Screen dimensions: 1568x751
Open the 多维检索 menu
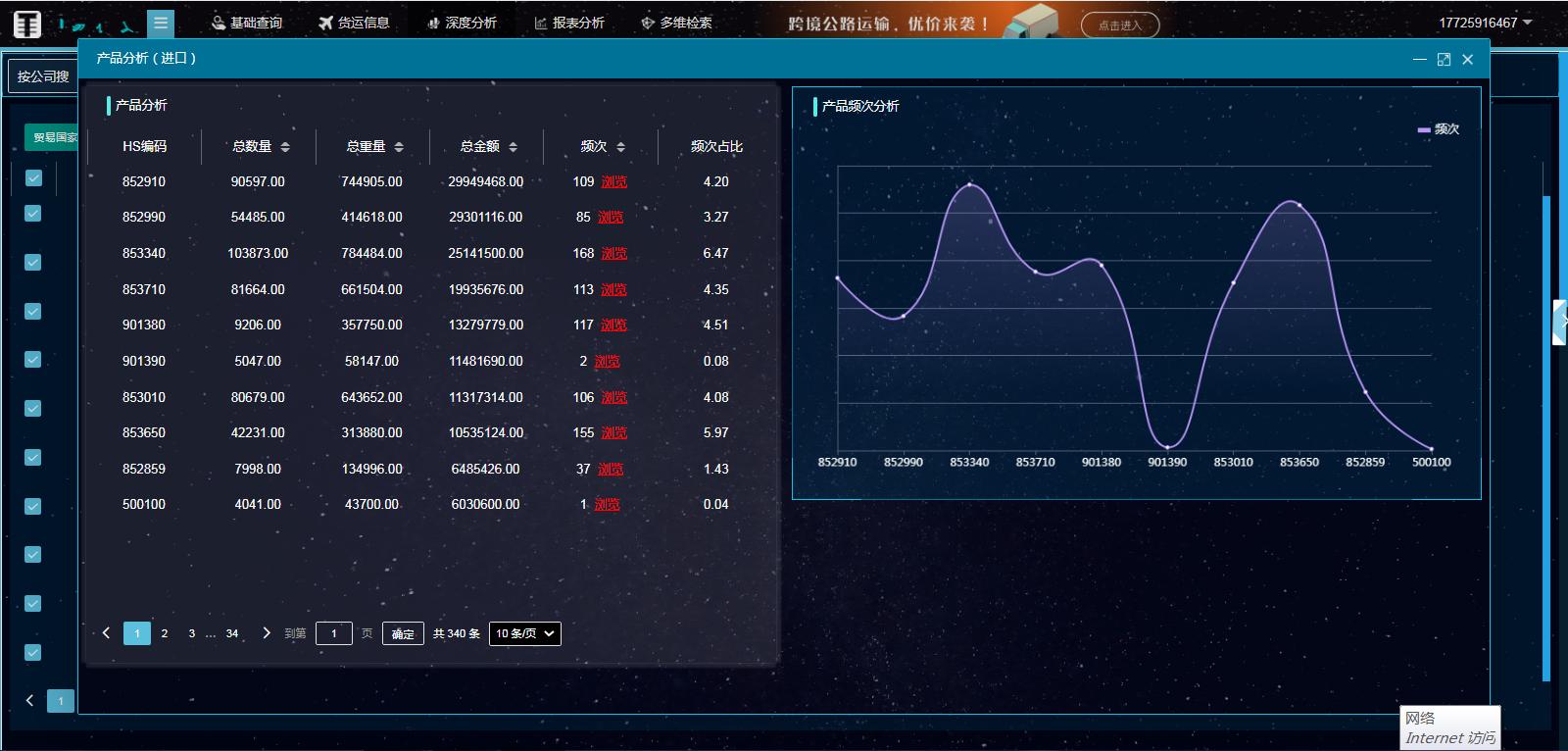pyautogui.click(x=676, y=23)
